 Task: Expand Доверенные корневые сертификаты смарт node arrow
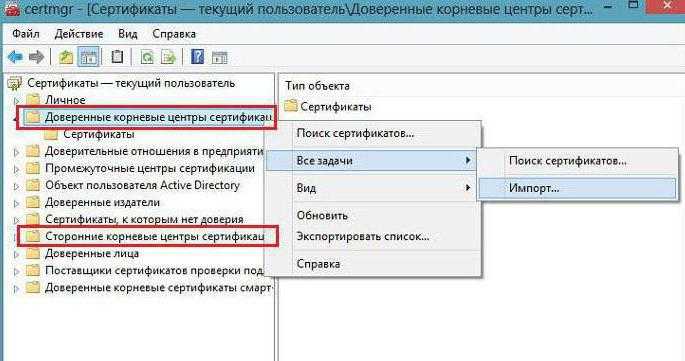tap(17, 288)
